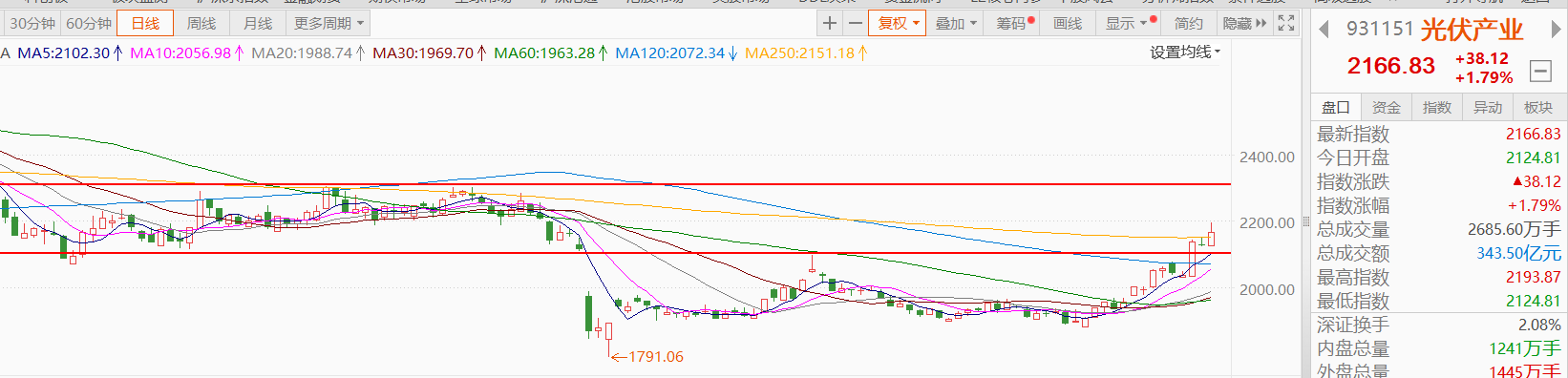This screenshot has height=378, width=1568.
Task: Expand 叠加 overlay dropdown
Action: click(956, 23)
